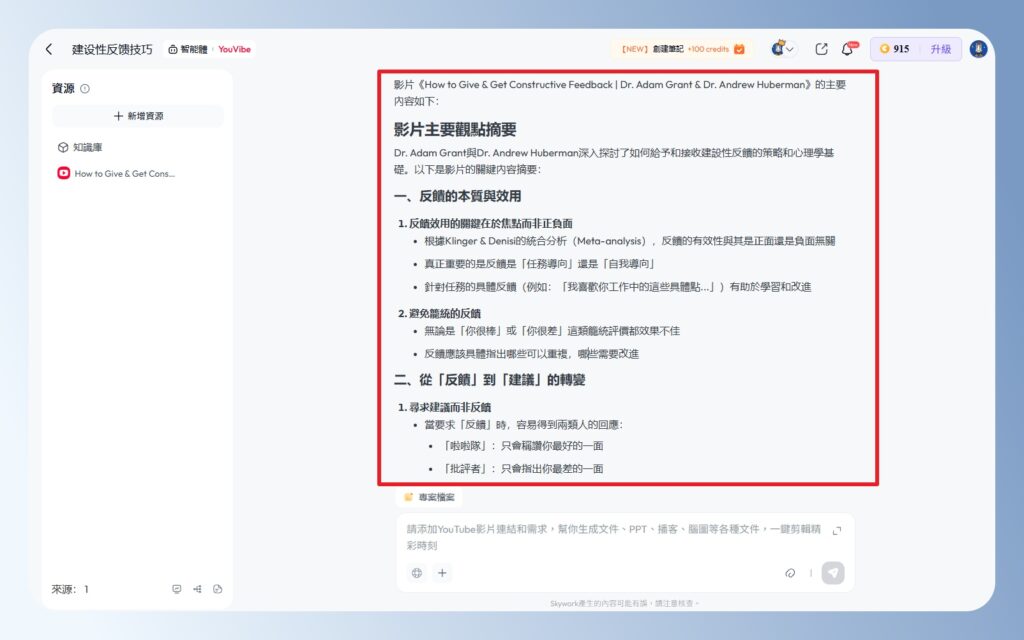Select the globe icon in the message bar

point(416,572)
